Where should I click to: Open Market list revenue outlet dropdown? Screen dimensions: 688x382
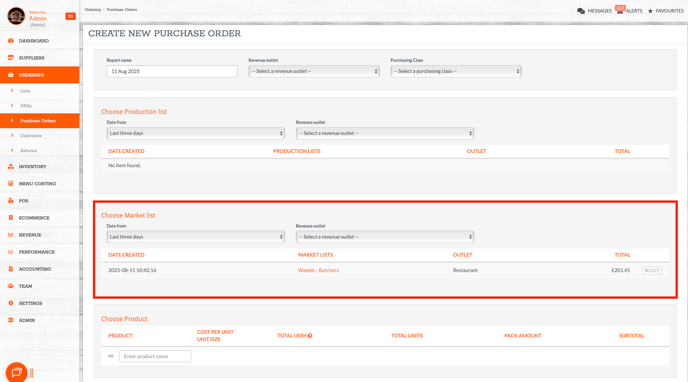tap(385, 237)
